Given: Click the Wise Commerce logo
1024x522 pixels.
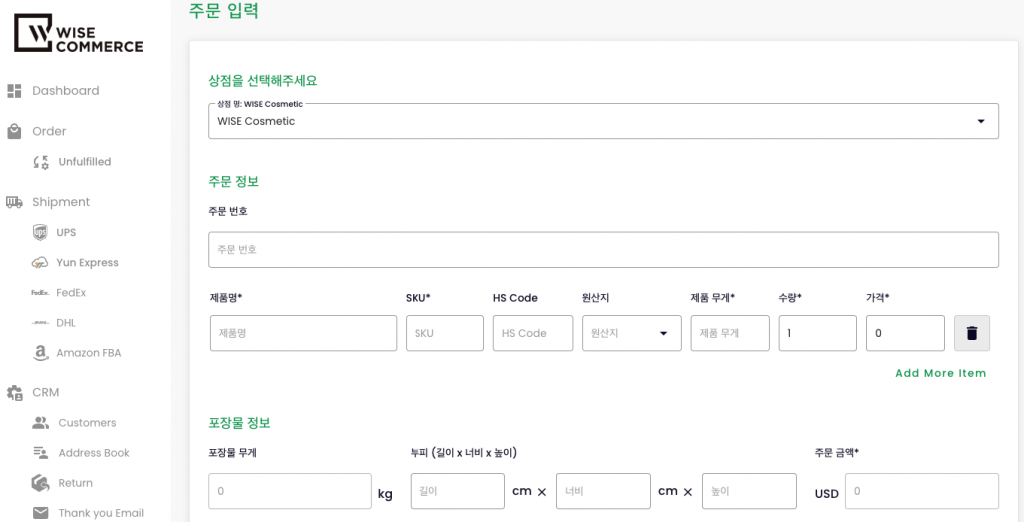Looking at the screenshot, I should 78,34.
